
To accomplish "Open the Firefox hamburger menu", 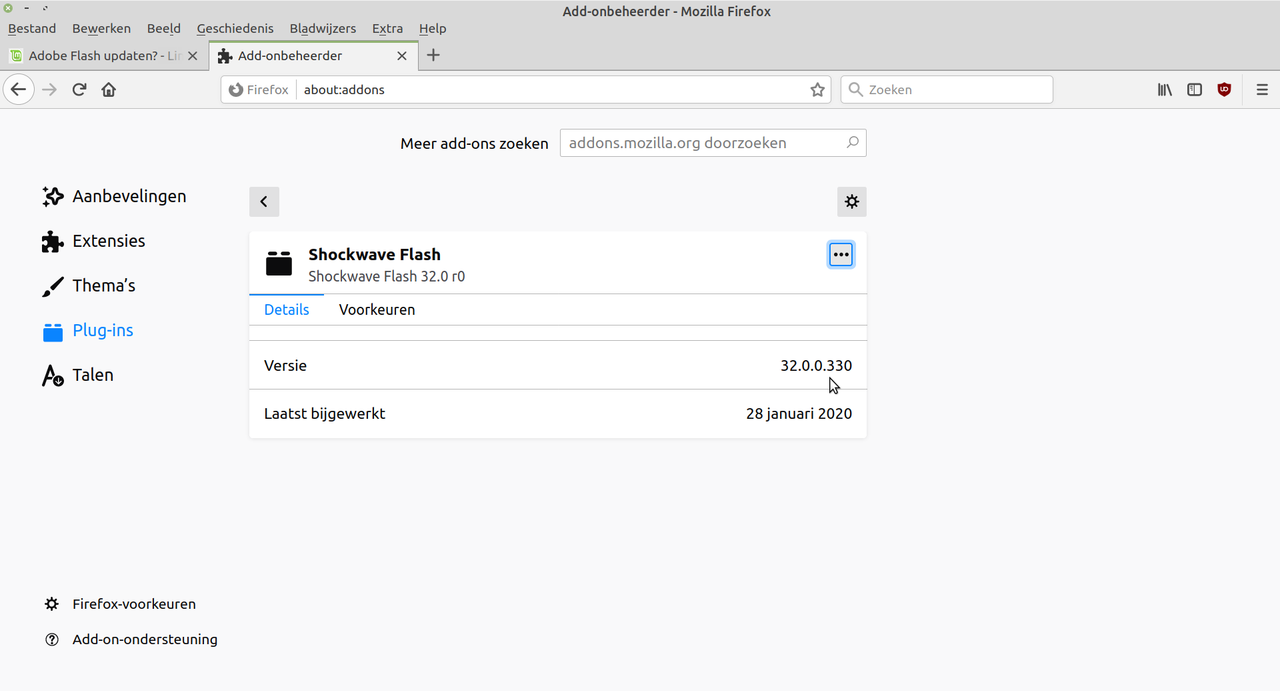I will tap(1262, 89).
